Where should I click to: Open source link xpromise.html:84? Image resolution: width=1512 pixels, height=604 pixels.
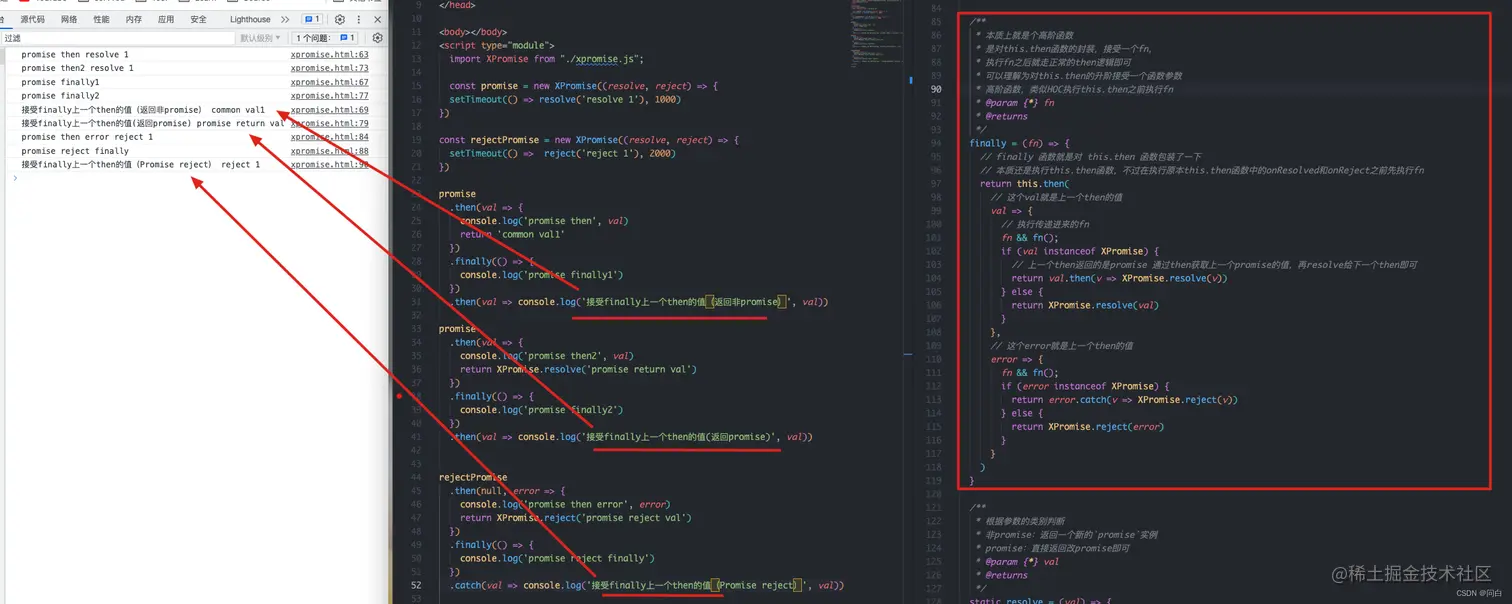329,137
